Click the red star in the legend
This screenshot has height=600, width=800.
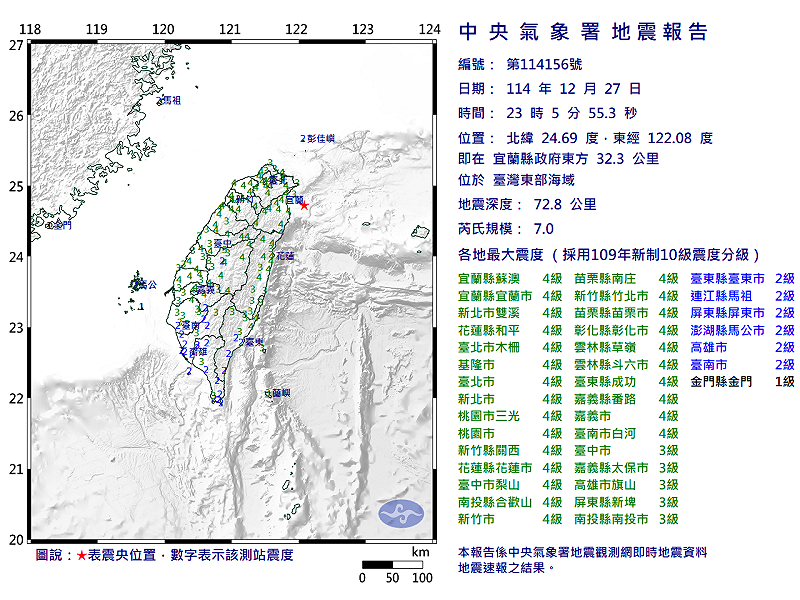[x=81, y=554]
